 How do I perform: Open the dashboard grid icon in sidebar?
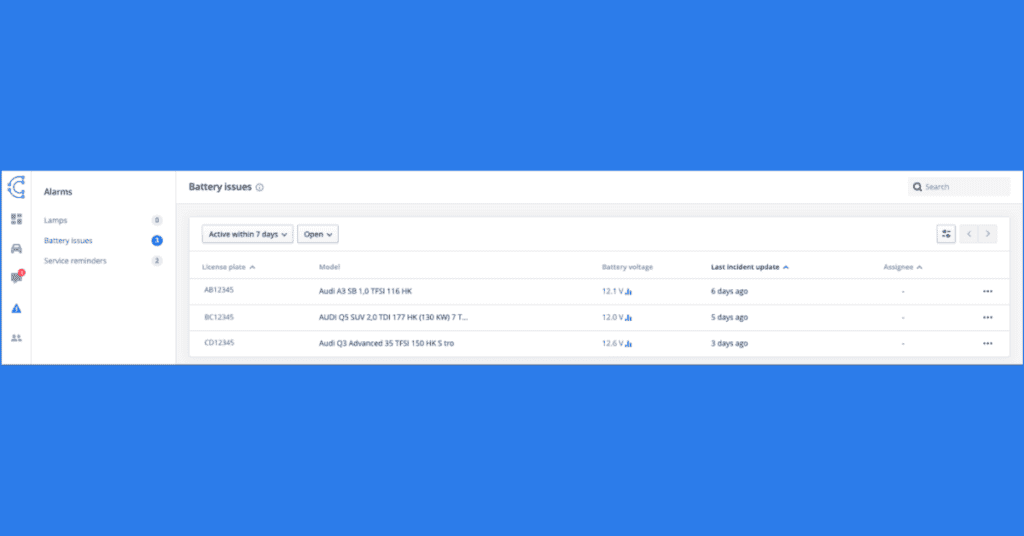point(16,219)
